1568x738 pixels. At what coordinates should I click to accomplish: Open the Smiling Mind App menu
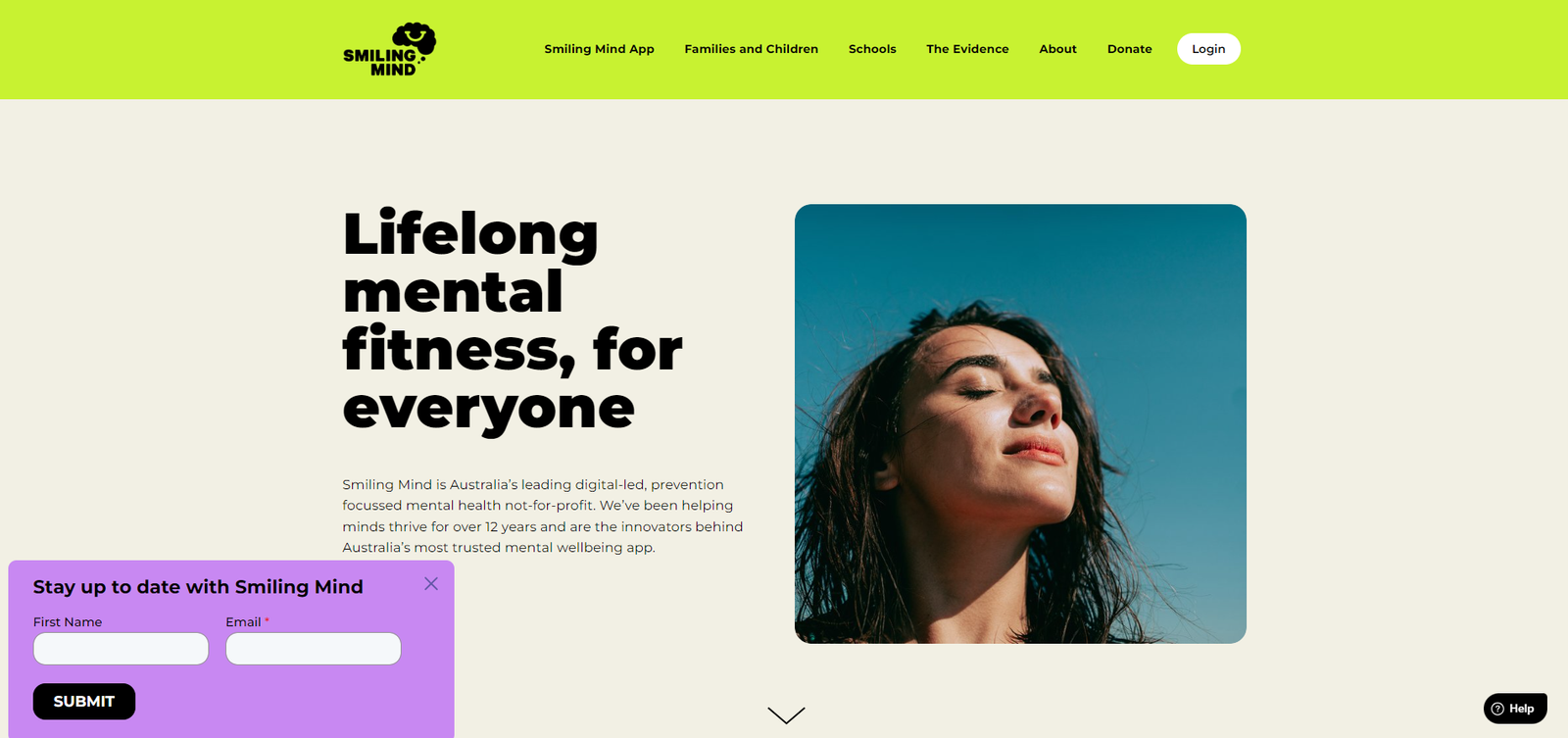[x=599, y=49]
